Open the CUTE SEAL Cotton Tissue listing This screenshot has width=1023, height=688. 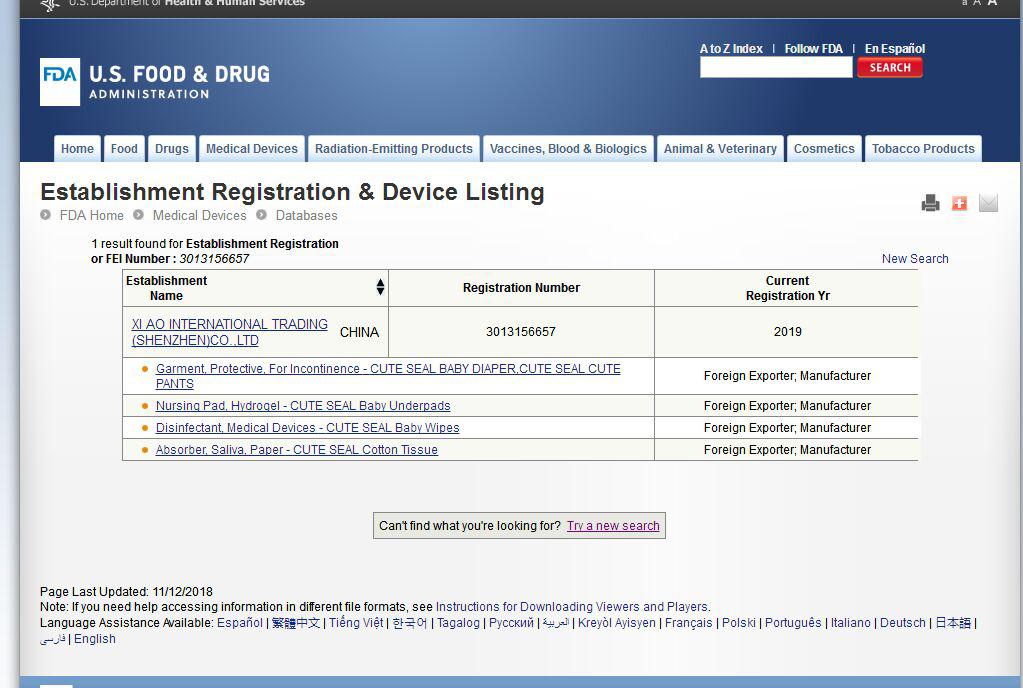pyautogui.click(x=296, y=450)
